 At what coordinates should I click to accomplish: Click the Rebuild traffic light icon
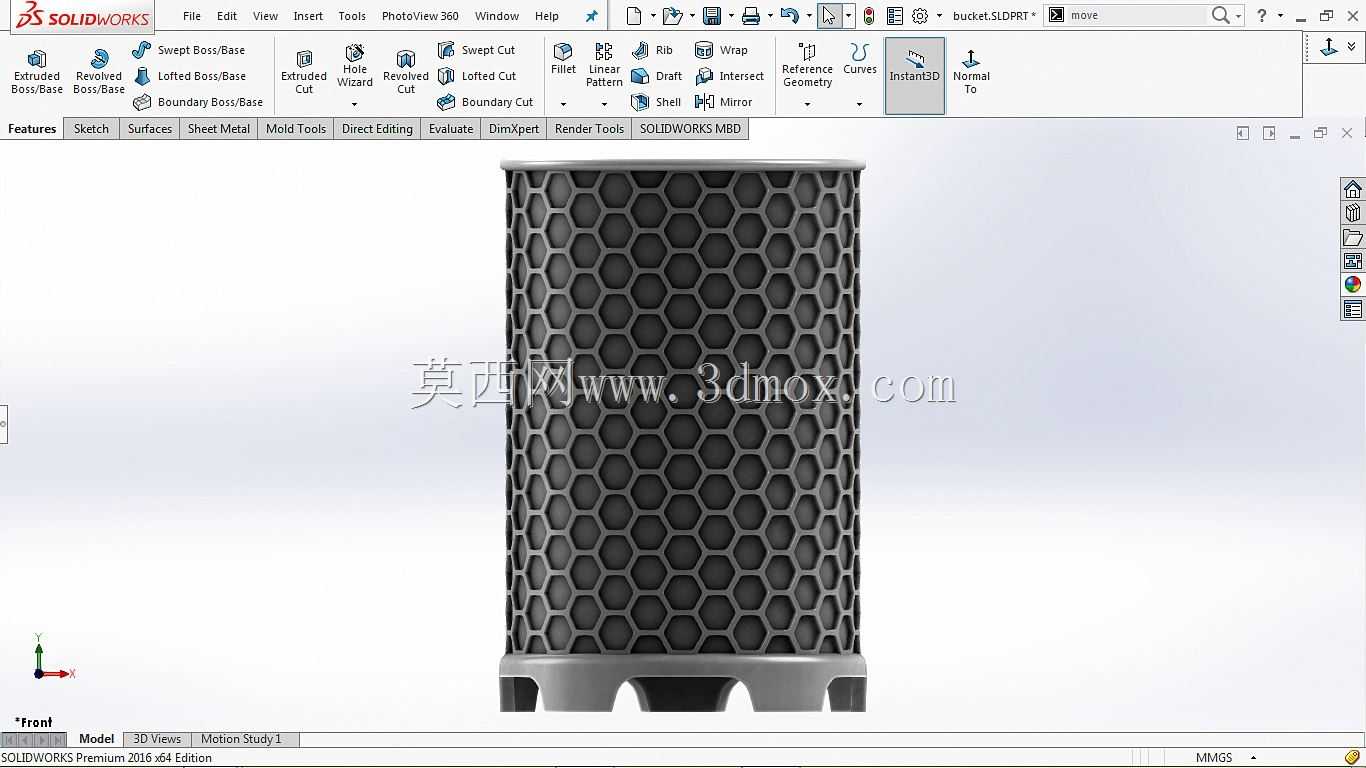869,16
